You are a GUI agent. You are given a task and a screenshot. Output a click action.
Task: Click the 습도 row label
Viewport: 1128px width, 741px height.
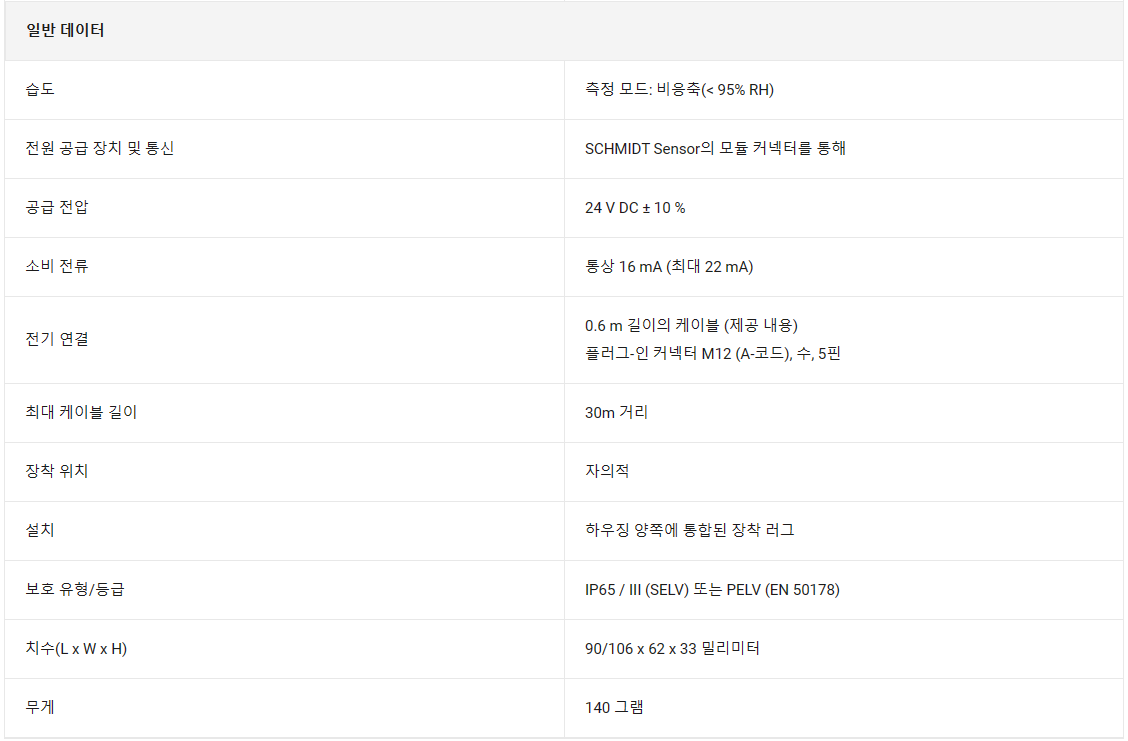pyautogui.click(x=40, y=90)
